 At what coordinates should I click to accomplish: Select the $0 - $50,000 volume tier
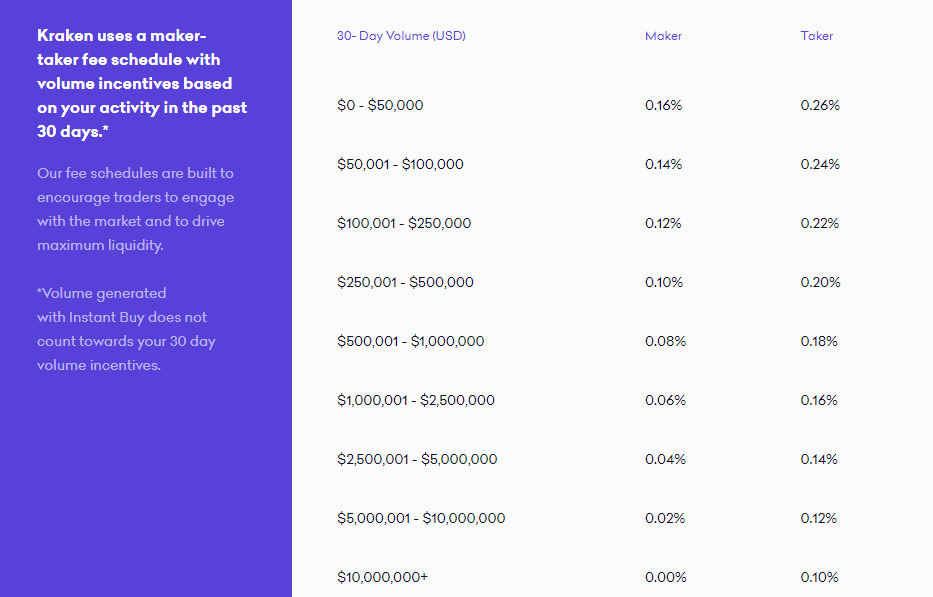380,105
